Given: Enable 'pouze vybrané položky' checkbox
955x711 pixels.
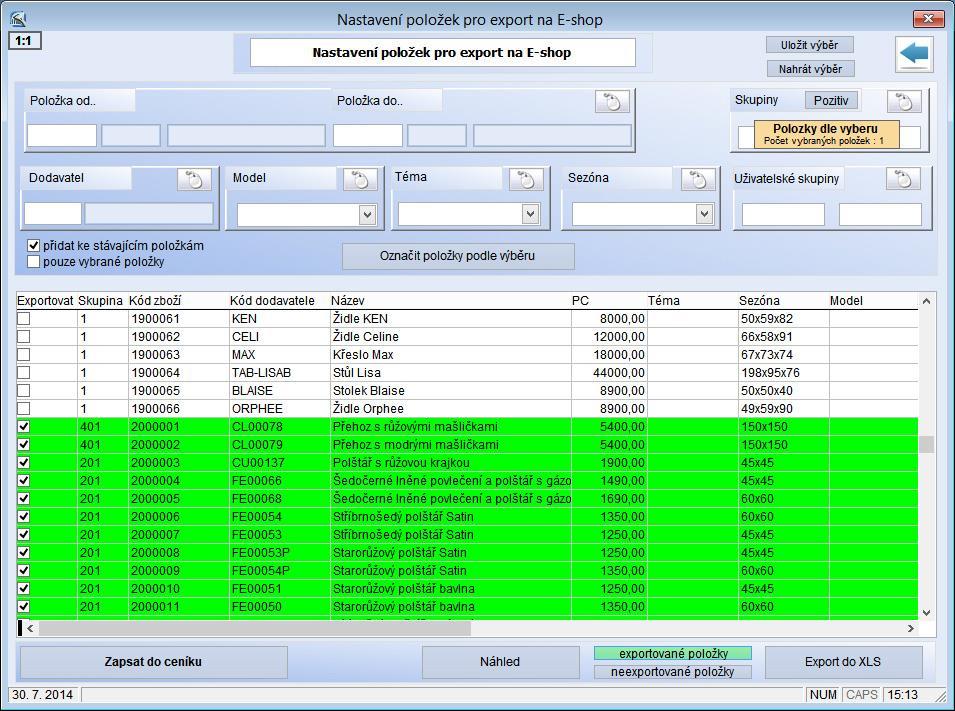Looking at the screenshot, I should (x=33, y=262).
